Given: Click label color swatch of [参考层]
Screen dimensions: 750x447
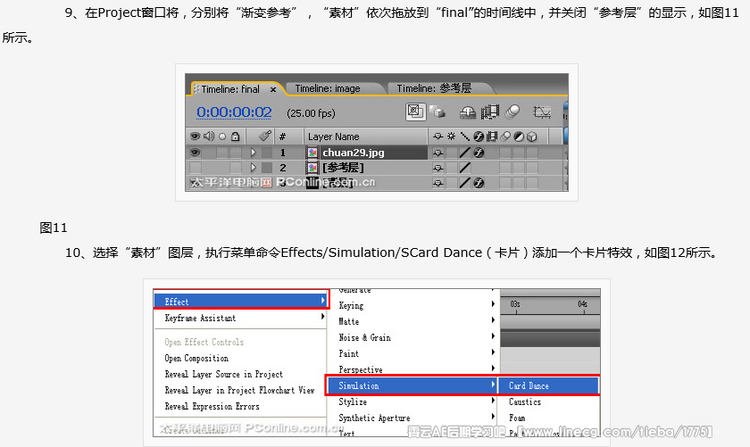Looking at the screenshot, I should (267, 168).
